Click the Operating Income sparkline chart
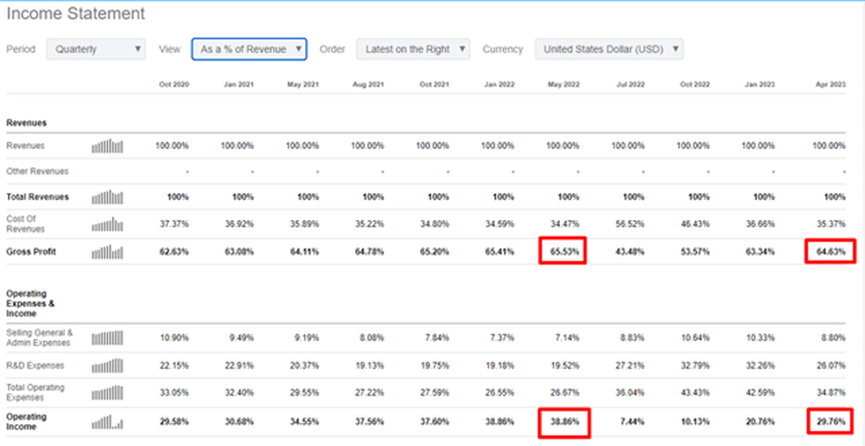 pos(108,422)
